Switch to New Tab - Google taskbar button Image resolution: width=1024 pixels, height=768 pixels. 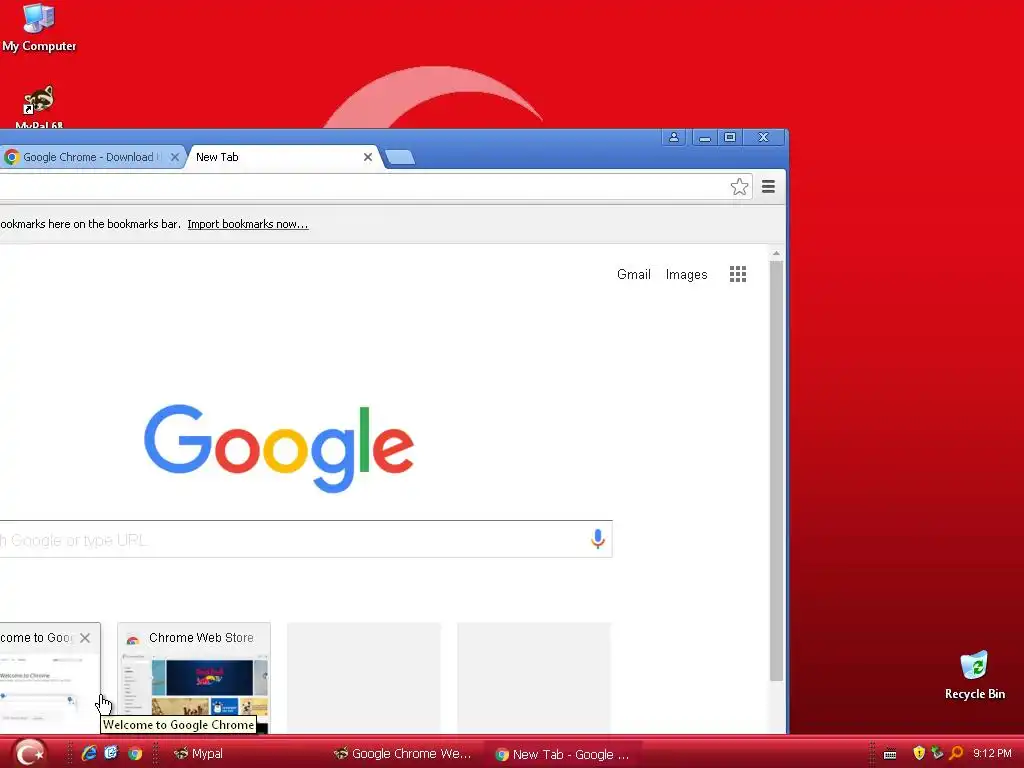click(x=563, y=754)
